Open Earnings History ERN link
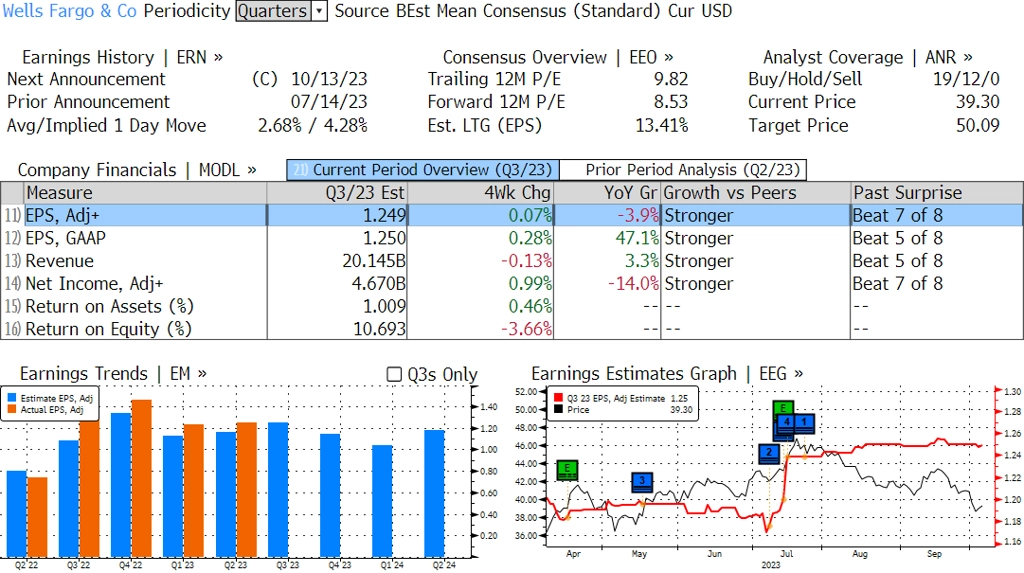The image size is (1024, 573). point(122,57)
